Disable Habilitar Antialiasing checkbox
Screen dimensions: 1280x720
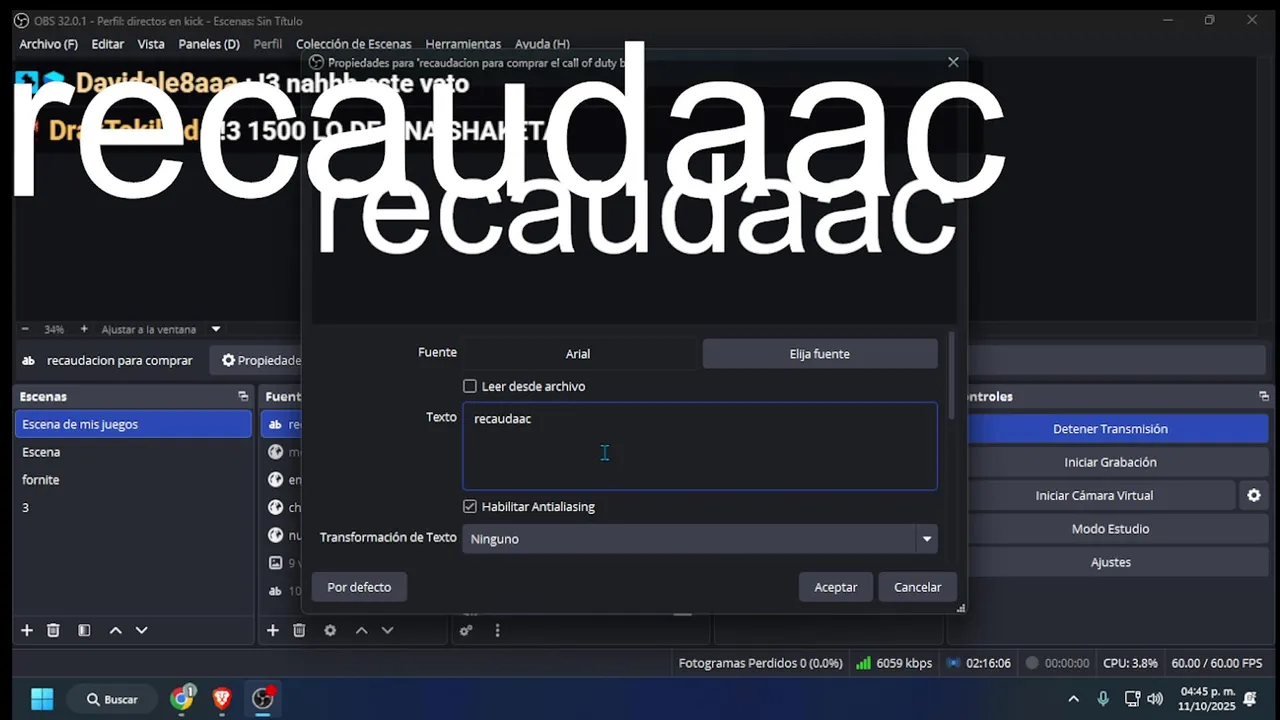click(470, 507)
